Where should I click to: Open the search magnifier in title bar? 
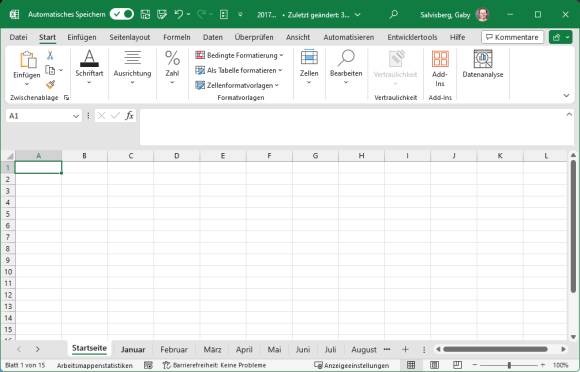tap(394, 14)
